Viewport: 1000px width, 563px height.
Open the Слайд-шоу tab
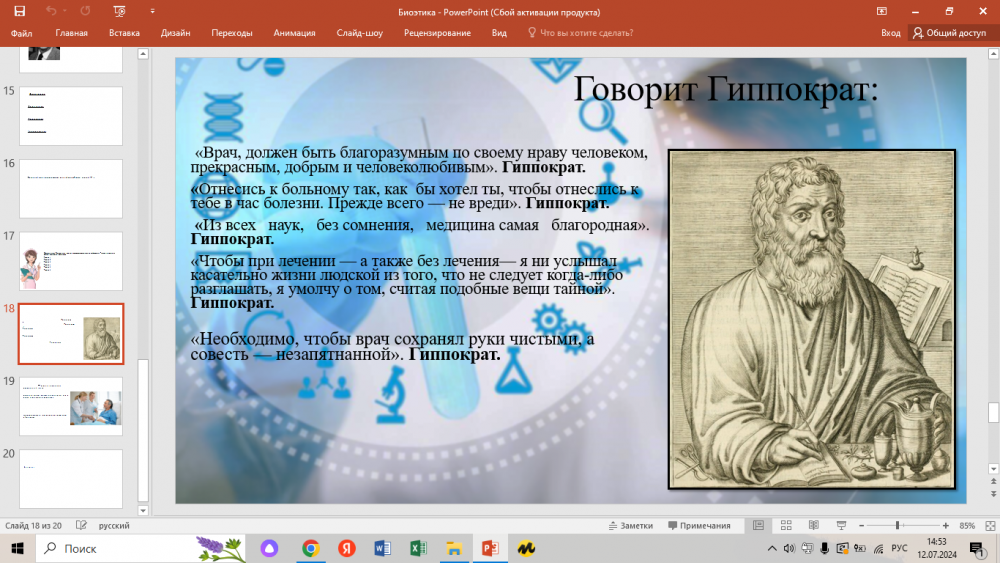(x=360, y=33)
